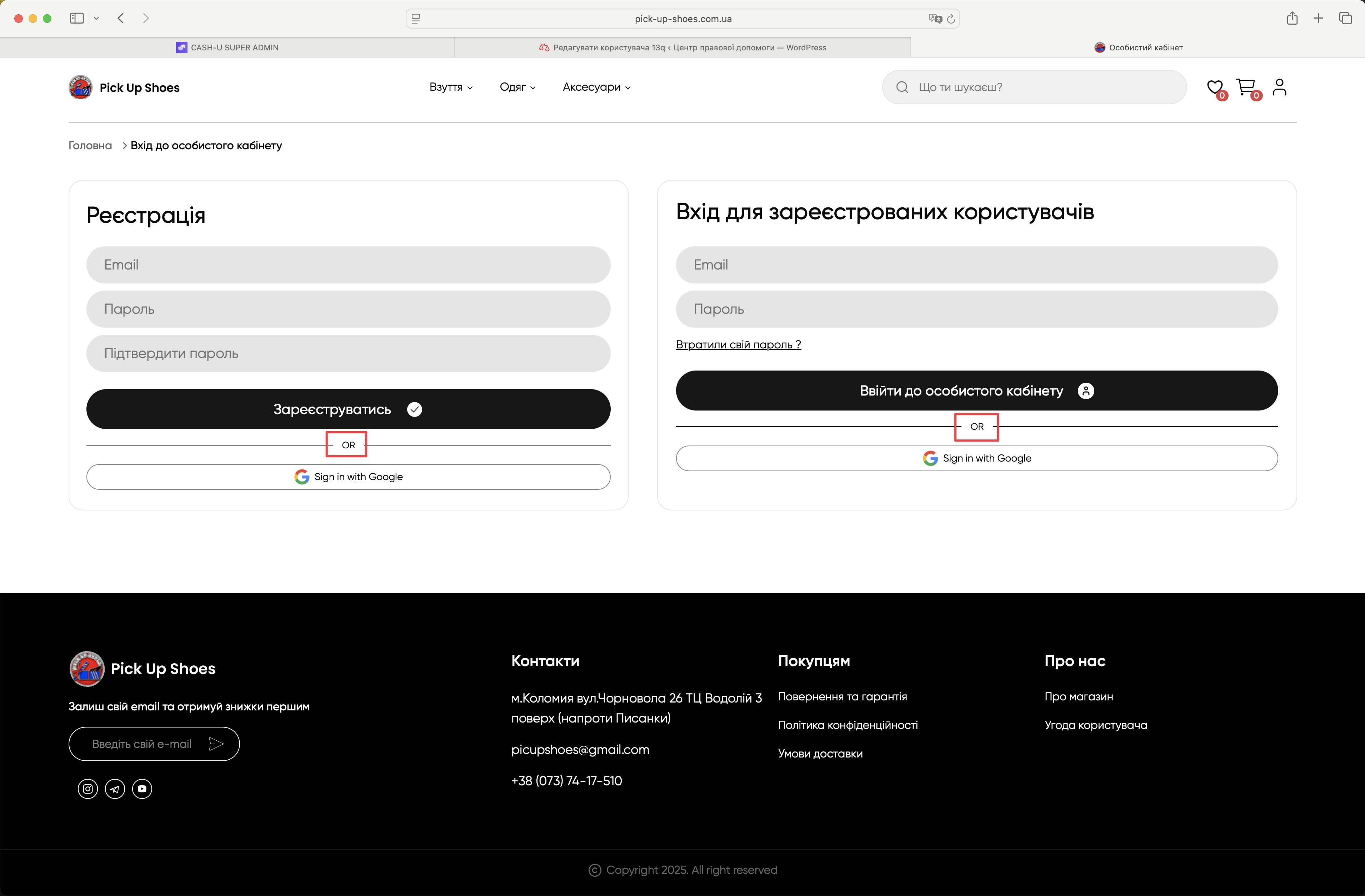
Task: Click Safari's reload page icon
Action: (951, 19)
